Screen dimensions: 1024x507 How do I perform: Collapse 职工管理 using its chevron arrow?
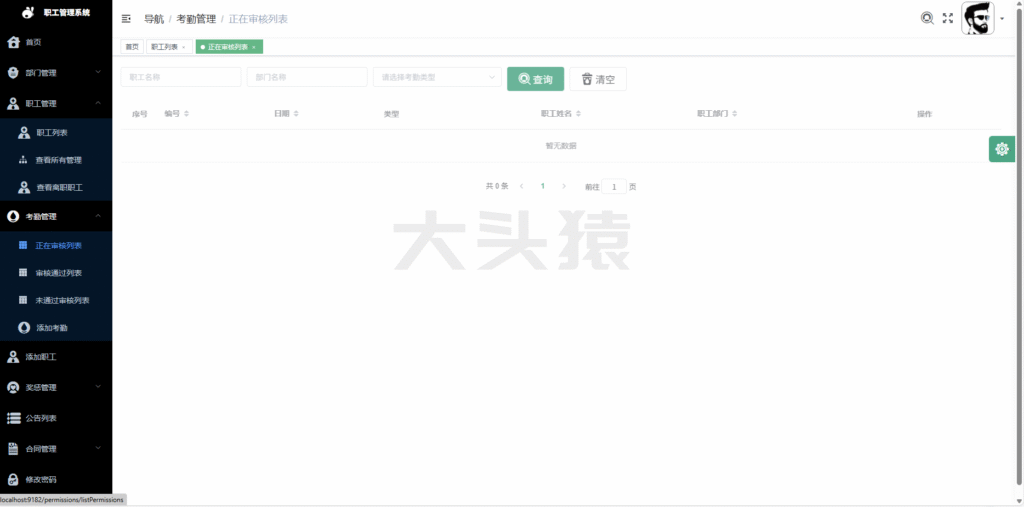coord(98,103)
